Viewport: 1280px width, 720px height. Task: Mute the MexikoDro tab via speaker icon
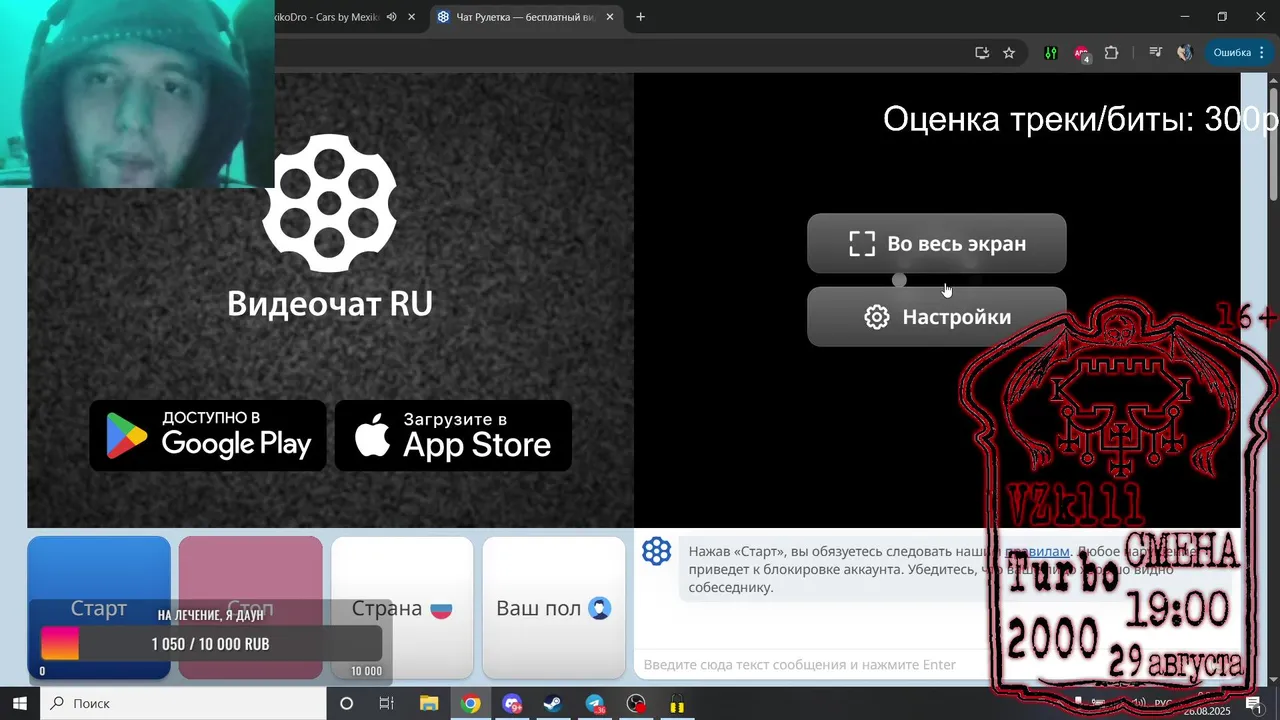point(391,17)
